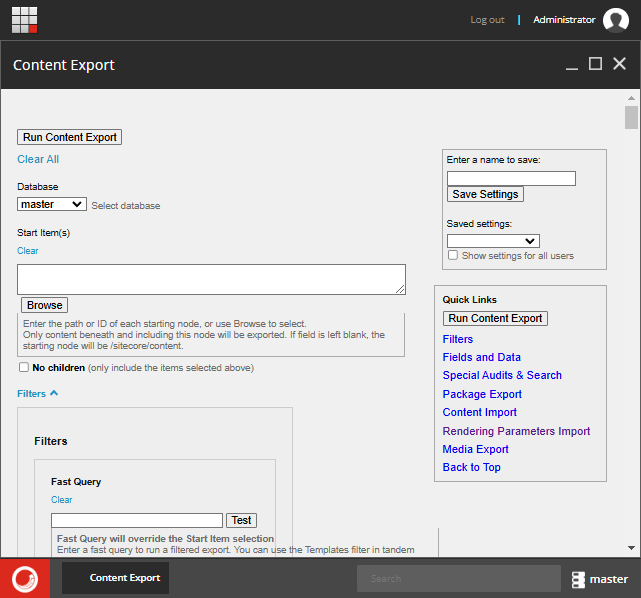Click the Save Settings button
Viewport: 641px width, 598px height.
[x=485, y=194]
